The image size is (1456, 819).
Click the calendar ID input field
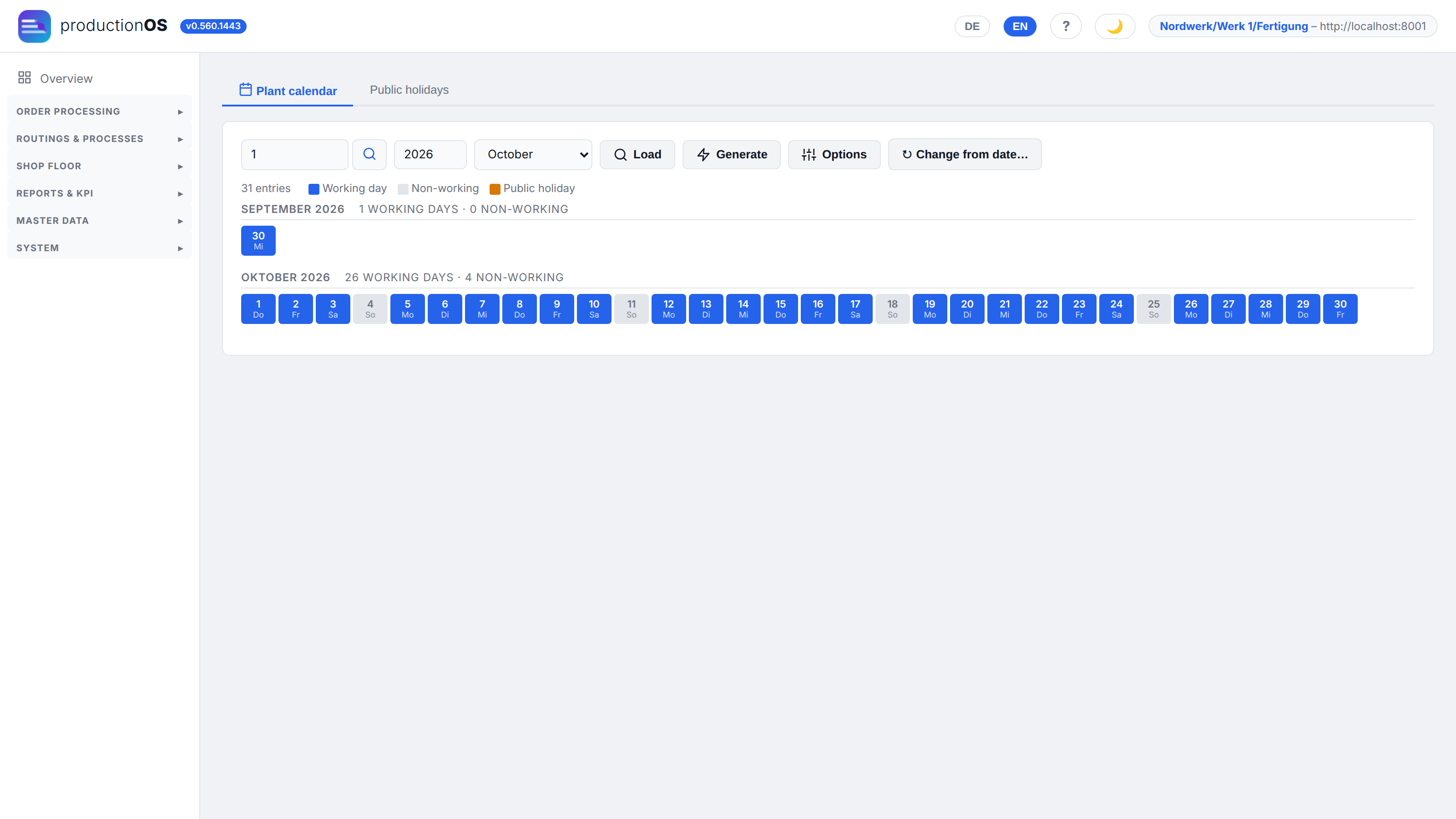tap(294, 154)
